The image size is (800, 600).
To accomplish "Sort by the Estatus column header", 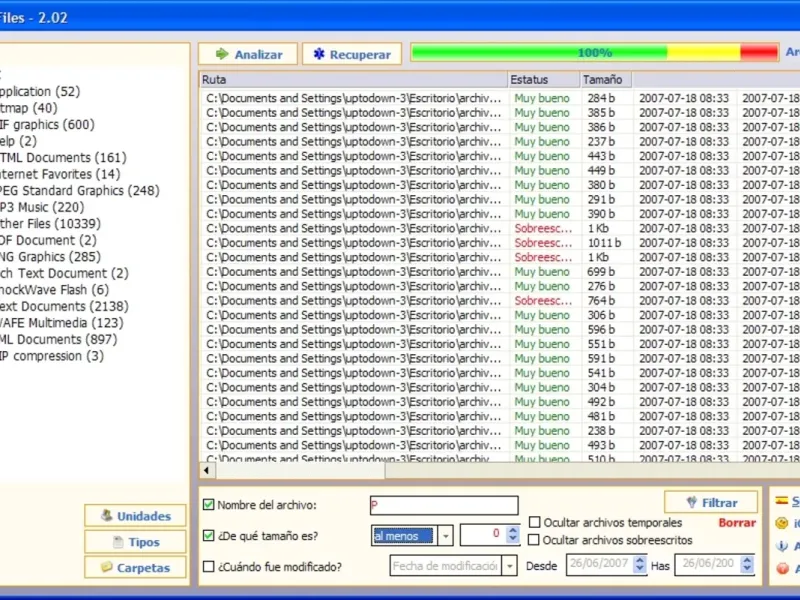I will [544, 80].
